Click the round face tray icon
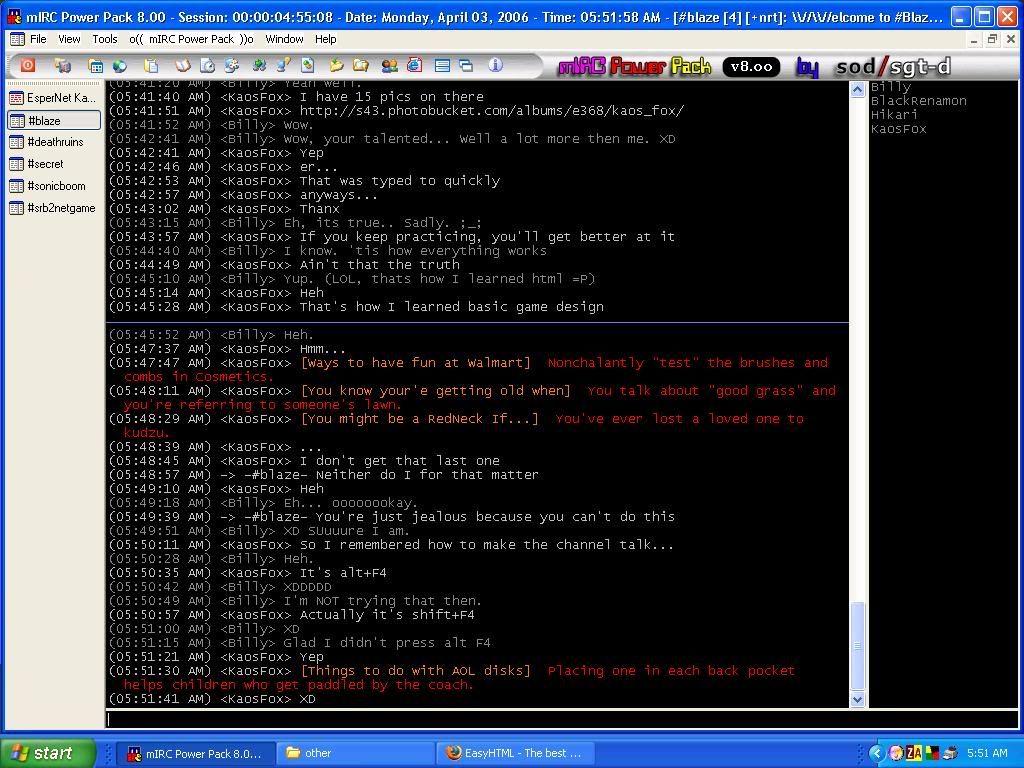 (896, 753)
